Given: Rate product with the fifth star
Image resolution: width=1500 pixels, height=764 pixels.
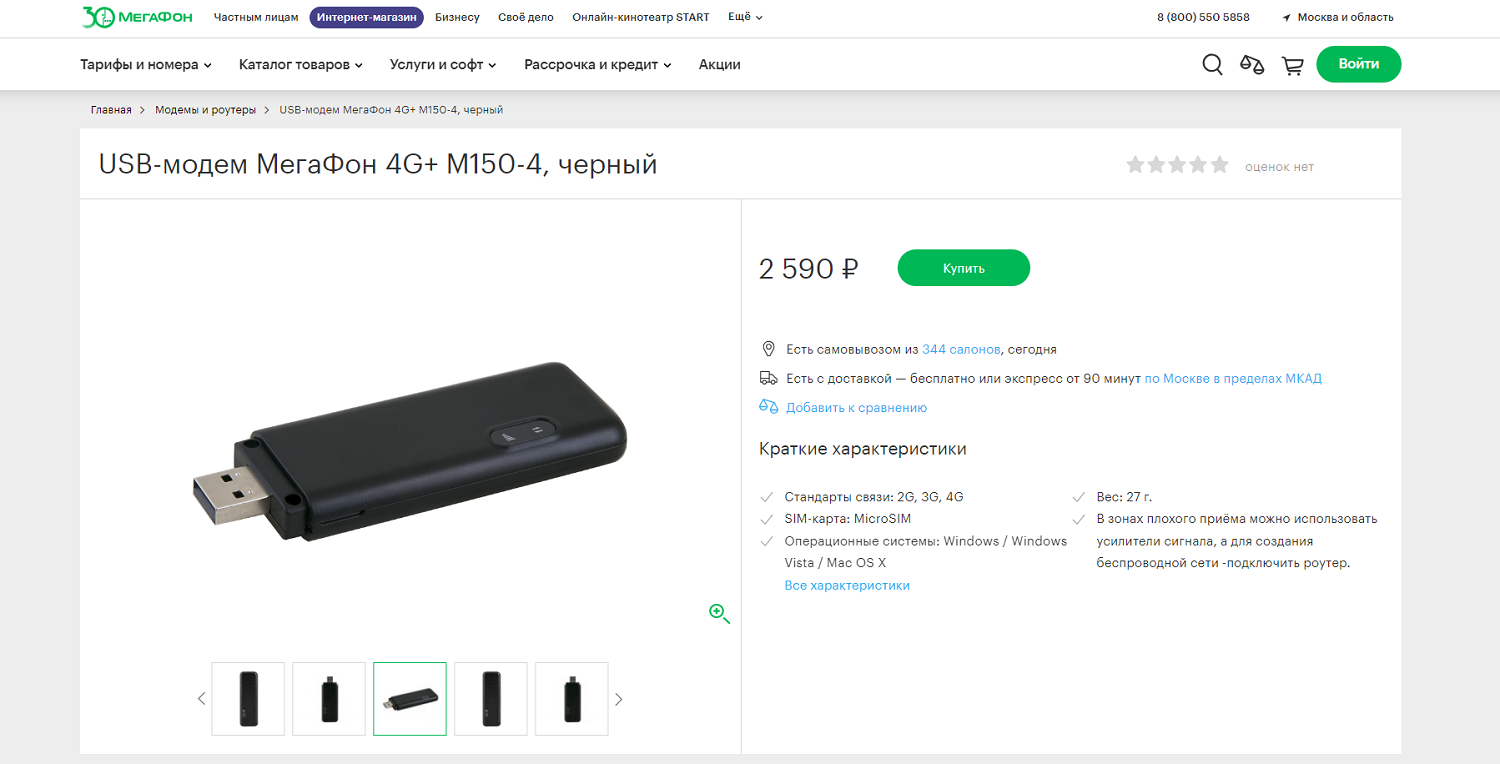Looking at the screenshot, I should click(x=1219, y=165).
